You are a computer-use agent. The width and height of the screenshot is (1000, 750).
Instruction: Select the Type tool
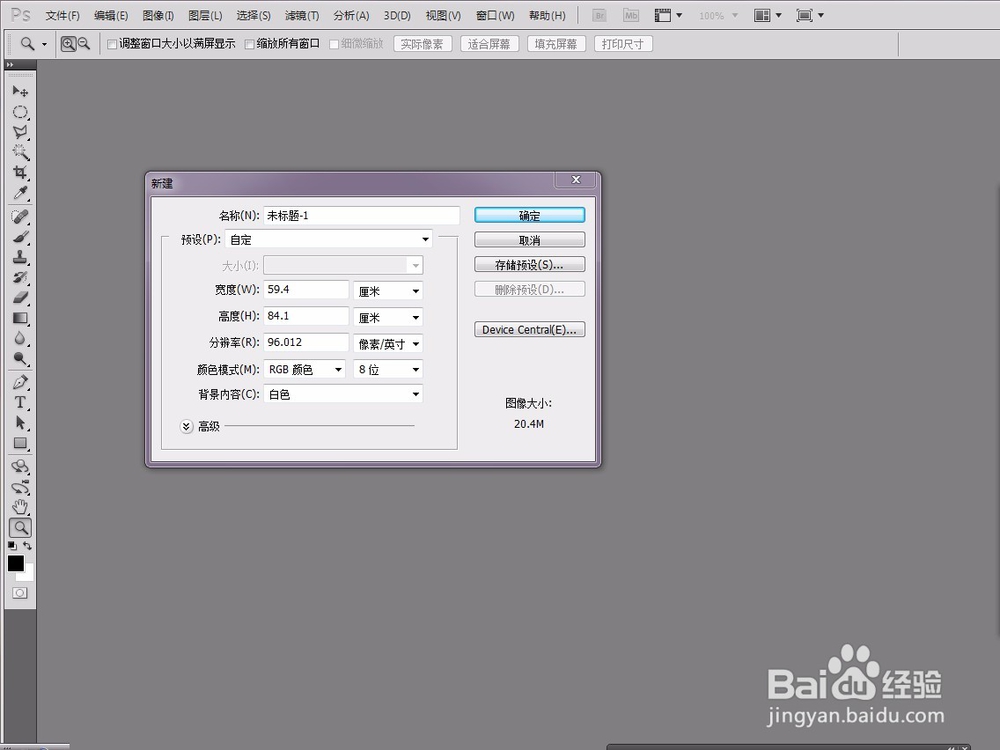click(x=20, y=402)
